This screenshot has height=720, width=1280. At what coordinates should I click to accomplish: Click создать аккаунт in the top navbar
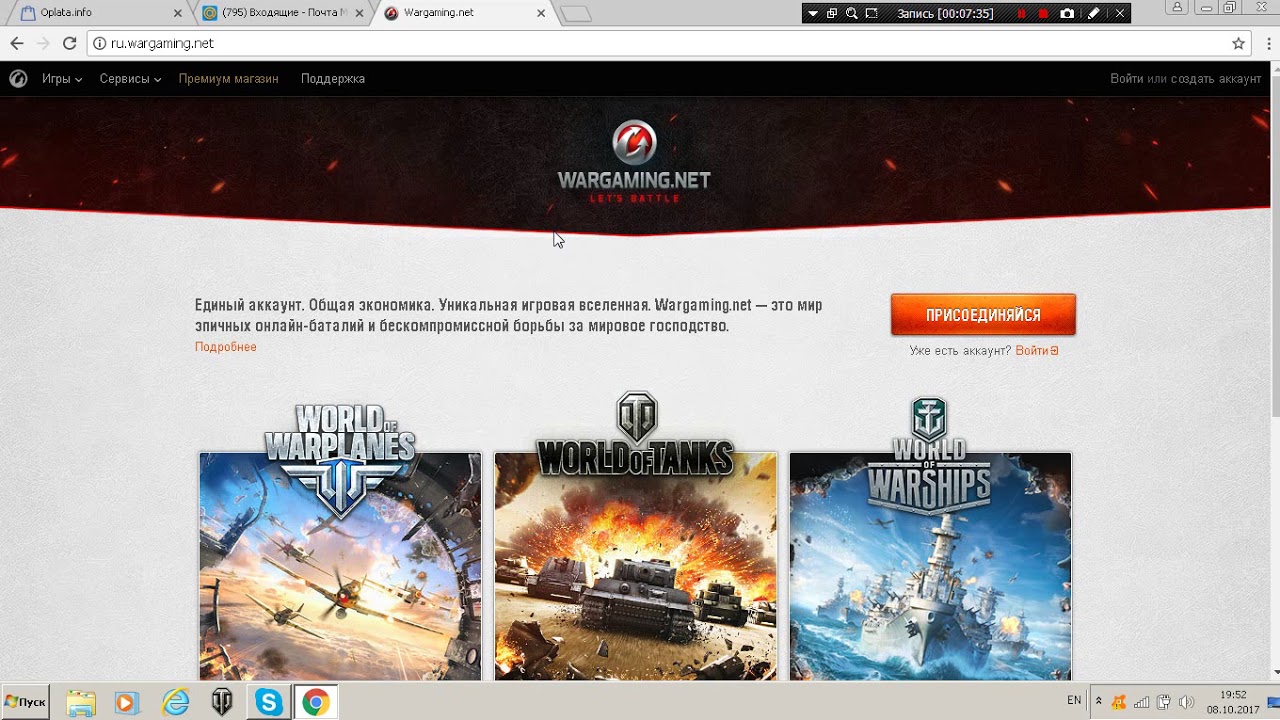click(x=1214, y=78)
